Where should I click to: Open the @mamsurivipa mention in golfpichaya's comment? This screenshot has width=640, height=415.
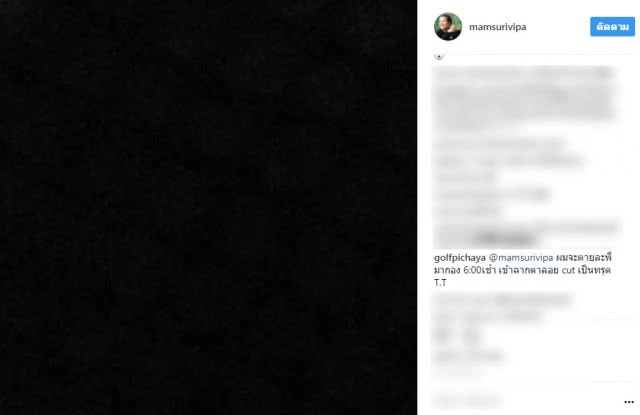point(521,258)
